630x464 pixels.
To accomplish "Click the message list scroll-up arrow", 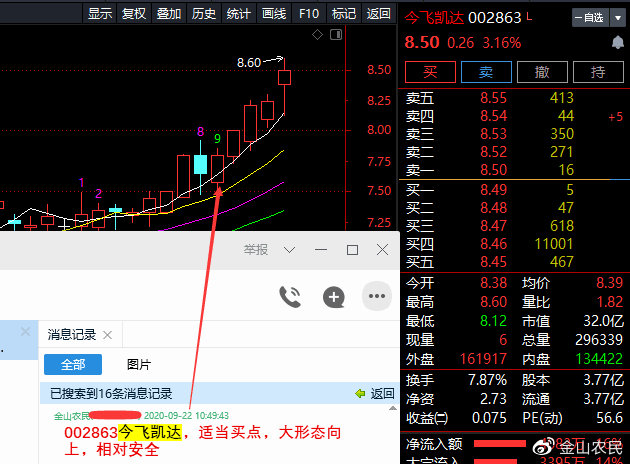I will [393, 409].
